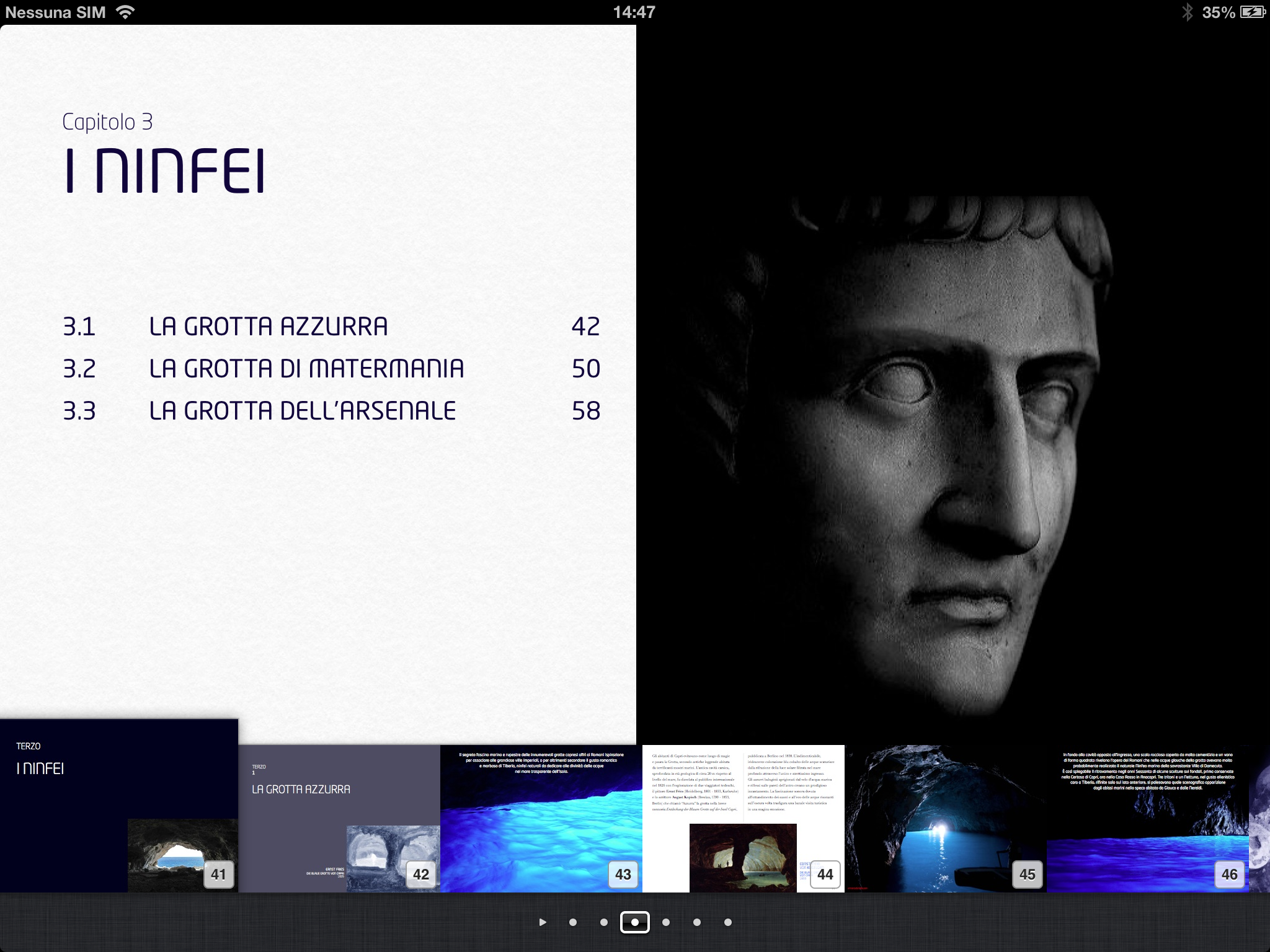
Task: Open page 41 'Terzo I Ninfei' thumbnail
Action: (x=119, y=806)
